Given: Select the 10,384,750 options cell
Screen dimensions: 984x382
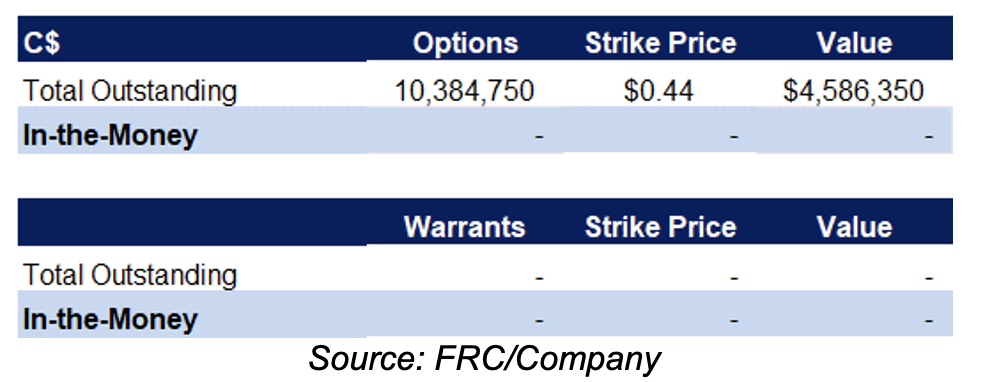Looking at the screenshot, I should [x=464, y=92].
